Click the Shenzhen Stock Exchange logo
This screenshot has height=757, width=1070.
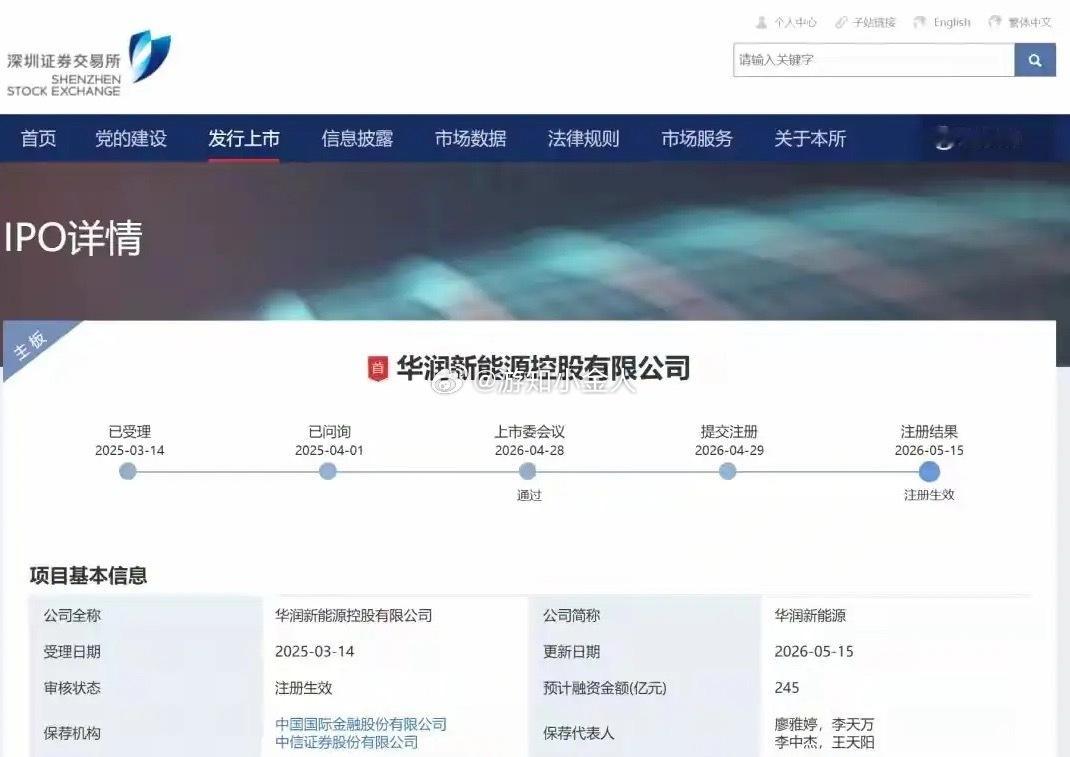[89, 63]
